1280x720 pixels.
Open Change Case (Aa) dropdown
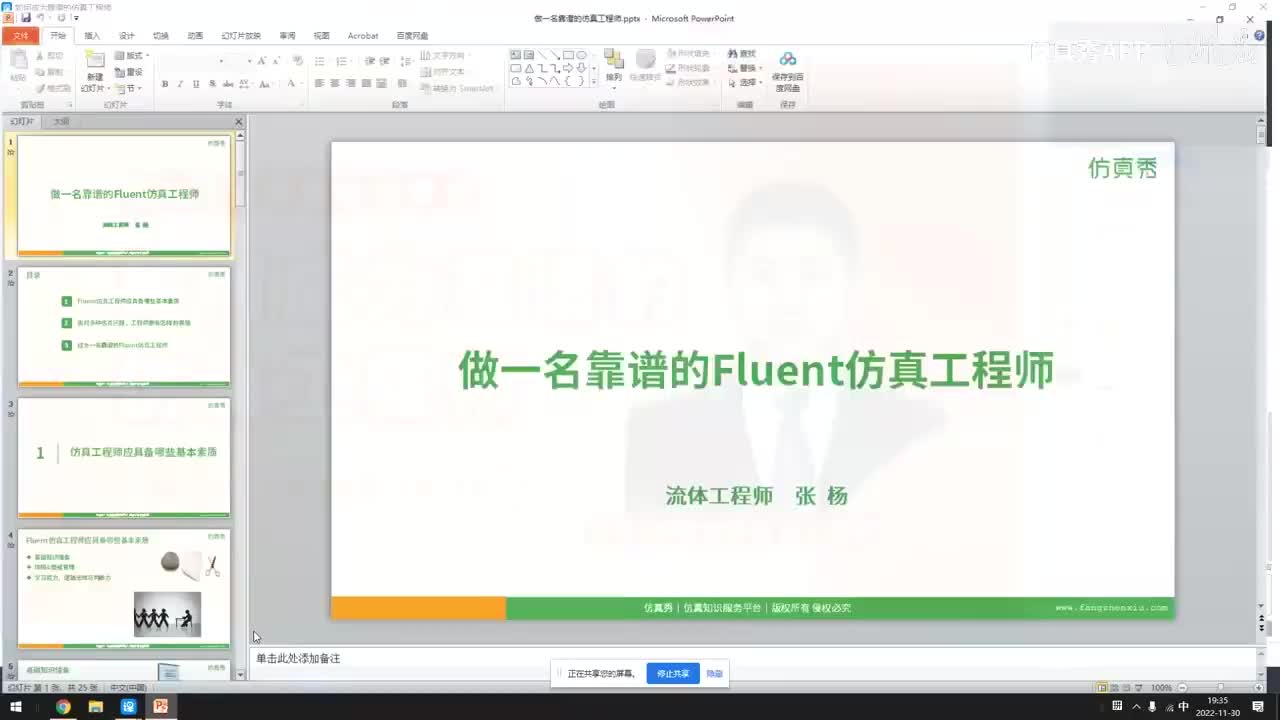tap(265, 84)
